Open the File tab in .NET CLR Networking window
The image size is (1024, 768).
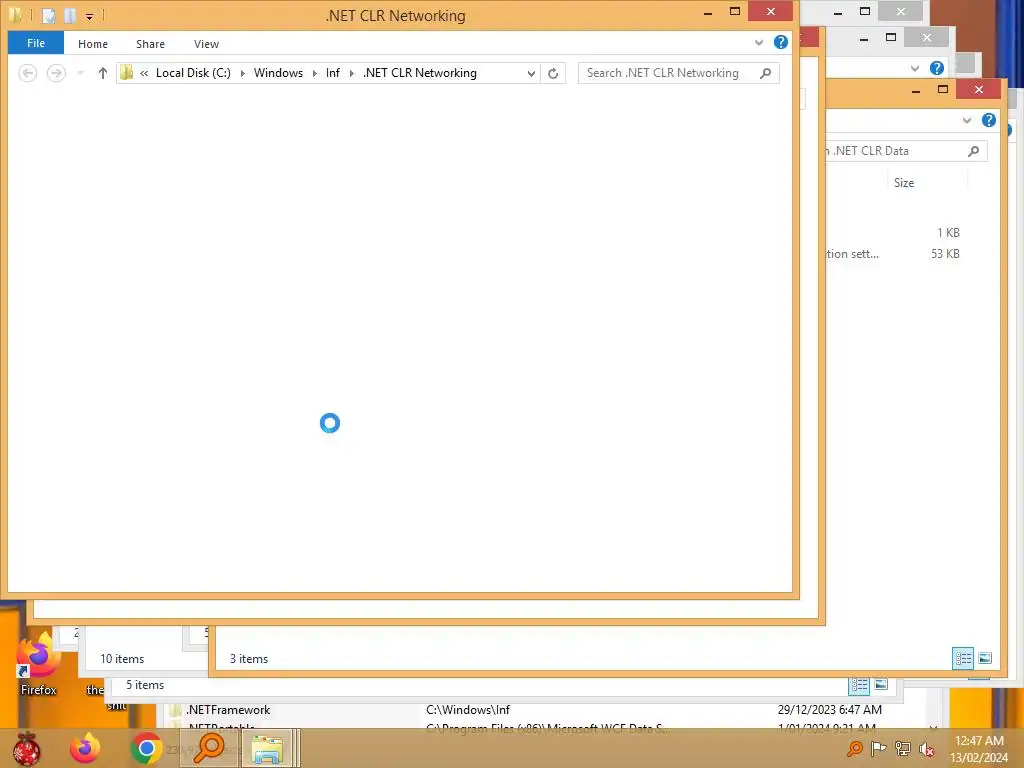coord(36,43)
